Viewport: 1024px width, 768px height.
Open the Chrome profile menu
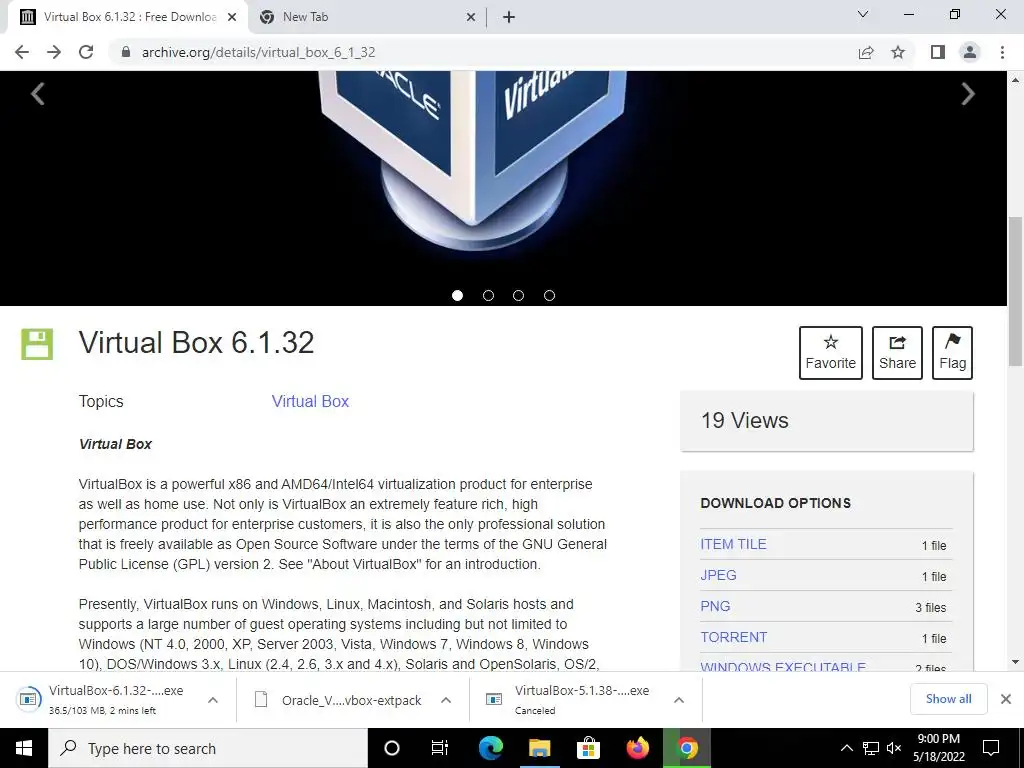click(970, 52)
